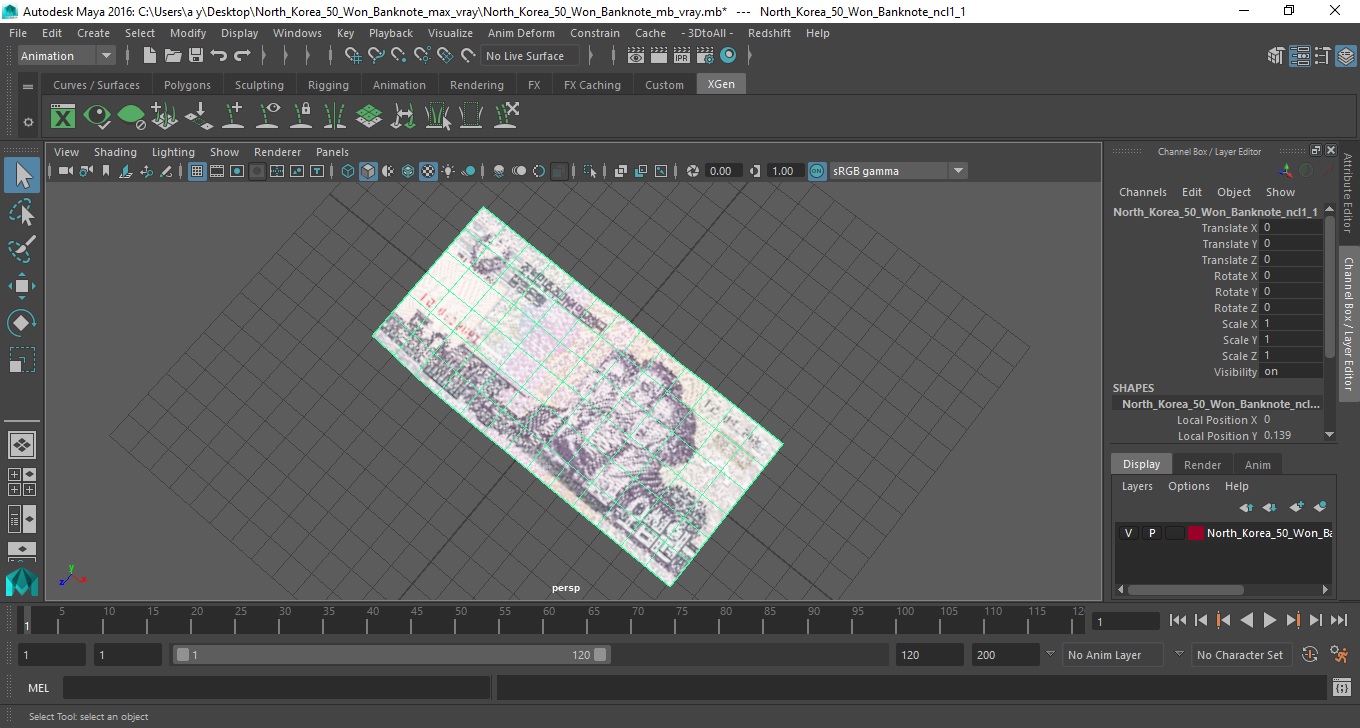
Task: Go to start of playback range
Action: (x=1178, y=621)
